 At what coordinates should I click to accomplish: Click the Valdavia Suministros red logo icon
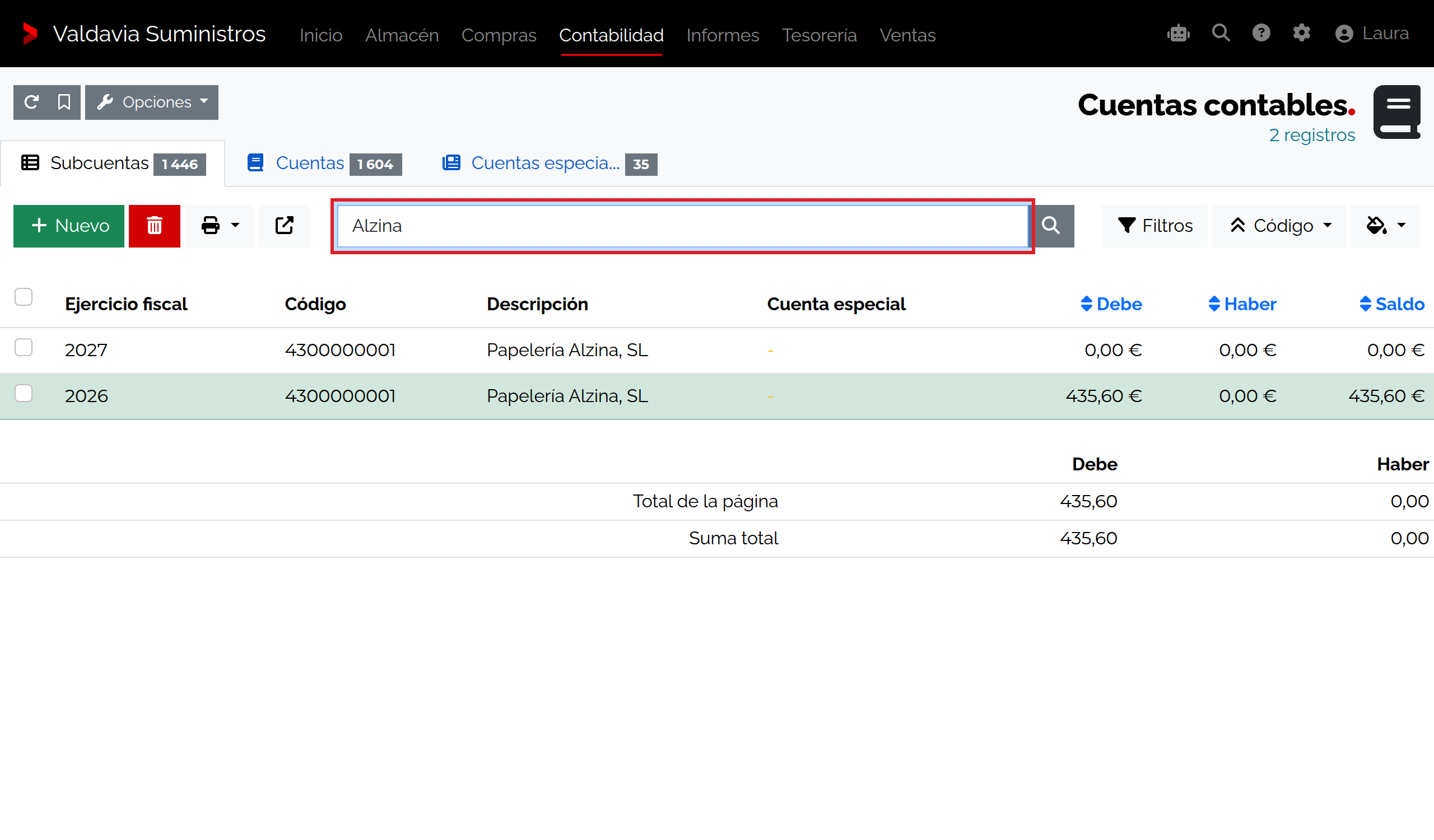[x=30, y=34]
